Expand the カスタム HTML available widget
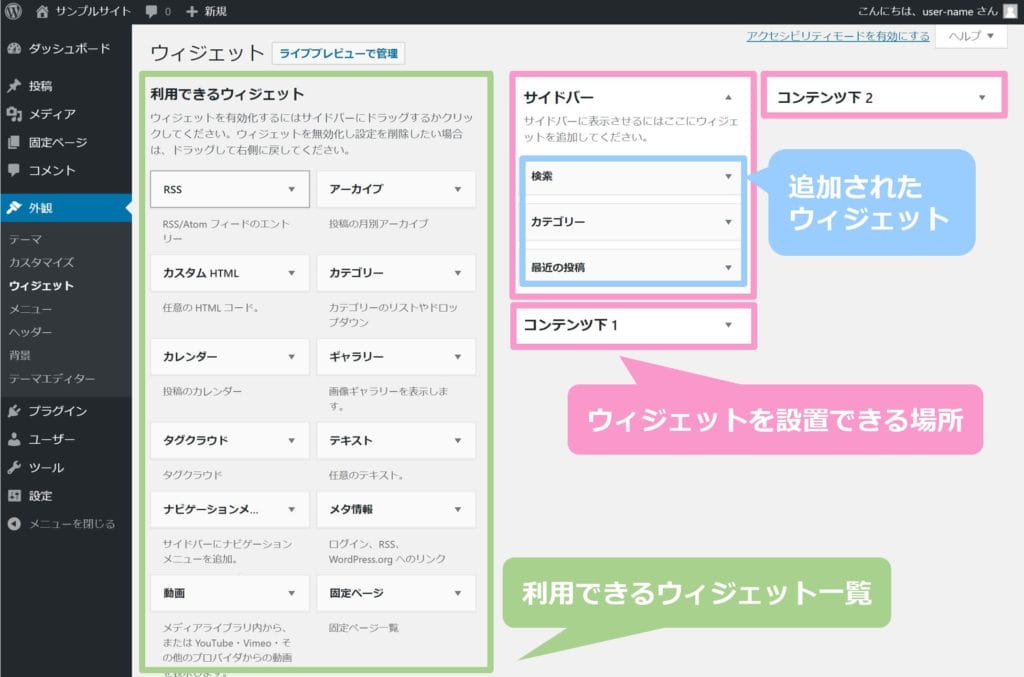1024x677 pixels. (x=291, y=273)
